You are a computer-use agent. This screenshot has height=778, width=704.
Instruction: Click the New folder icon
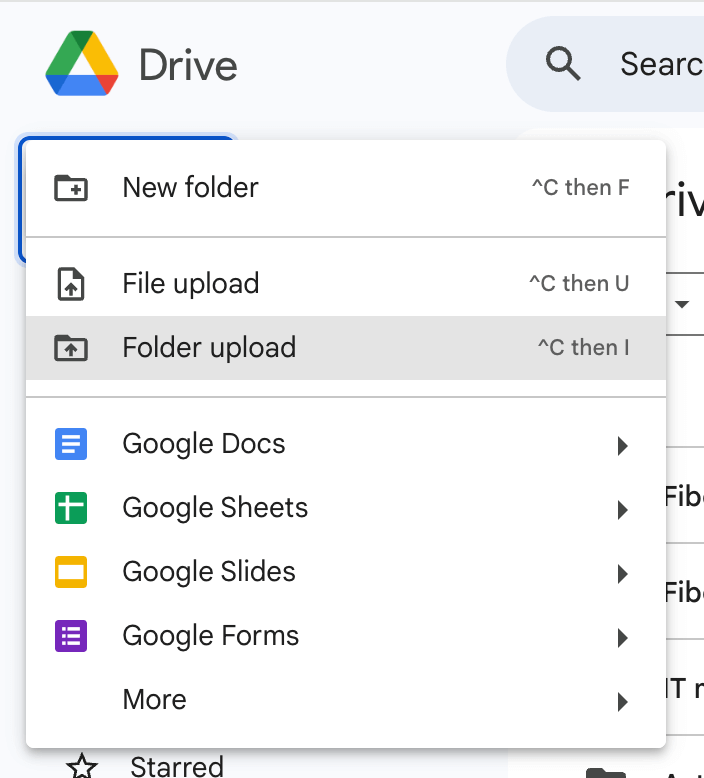(x=71, y=188)
